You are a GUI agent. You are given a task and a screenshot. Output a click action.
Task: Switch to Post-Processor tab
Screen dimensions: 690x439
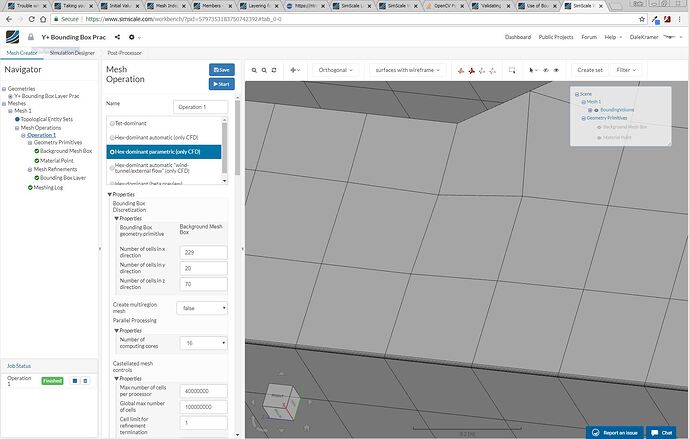point(125,53)
